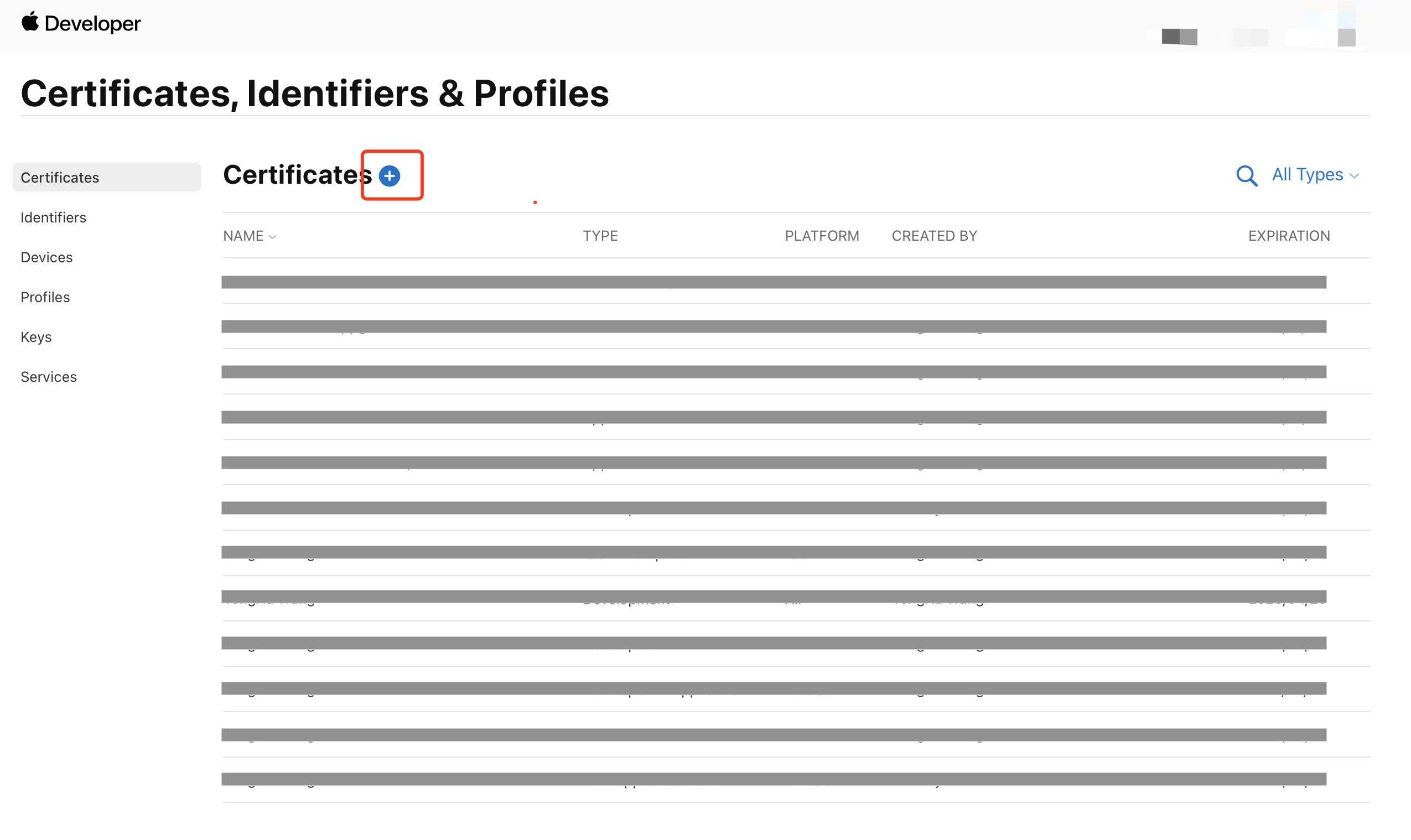Image resolution: width=1411 pixels, height=840 pixels.
Task: Click the blue plus add-certificate icon
Action: click(x=390, y=175)
